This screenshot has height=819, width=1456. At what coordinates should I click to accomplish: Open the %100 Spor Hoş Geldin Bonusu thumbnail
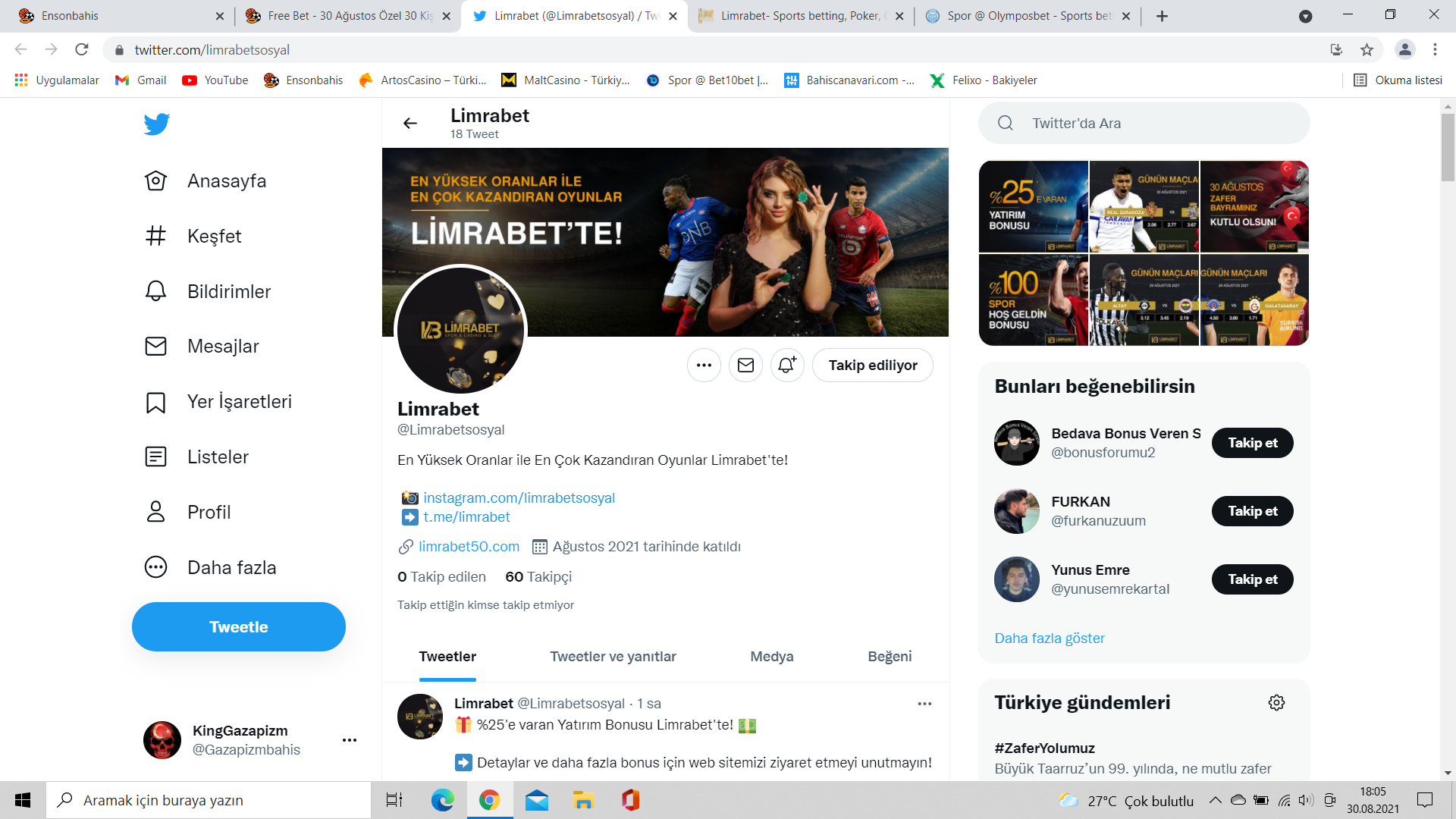click(1034, 300)
